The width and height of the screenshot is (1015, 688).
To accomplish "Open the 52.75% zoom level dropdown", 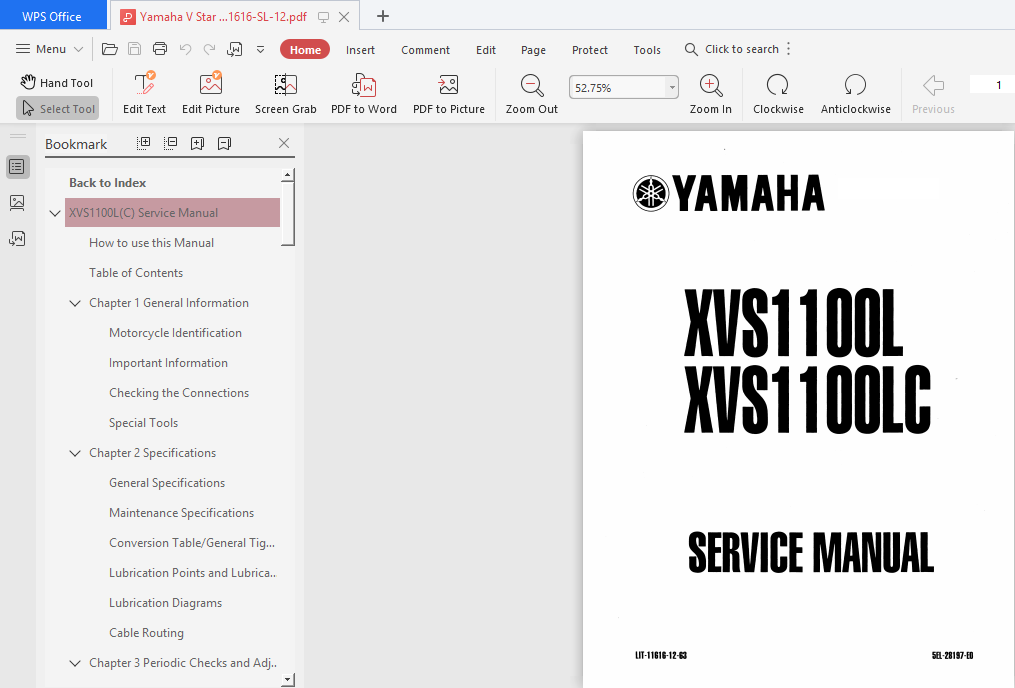I will [x=672, y=87].
